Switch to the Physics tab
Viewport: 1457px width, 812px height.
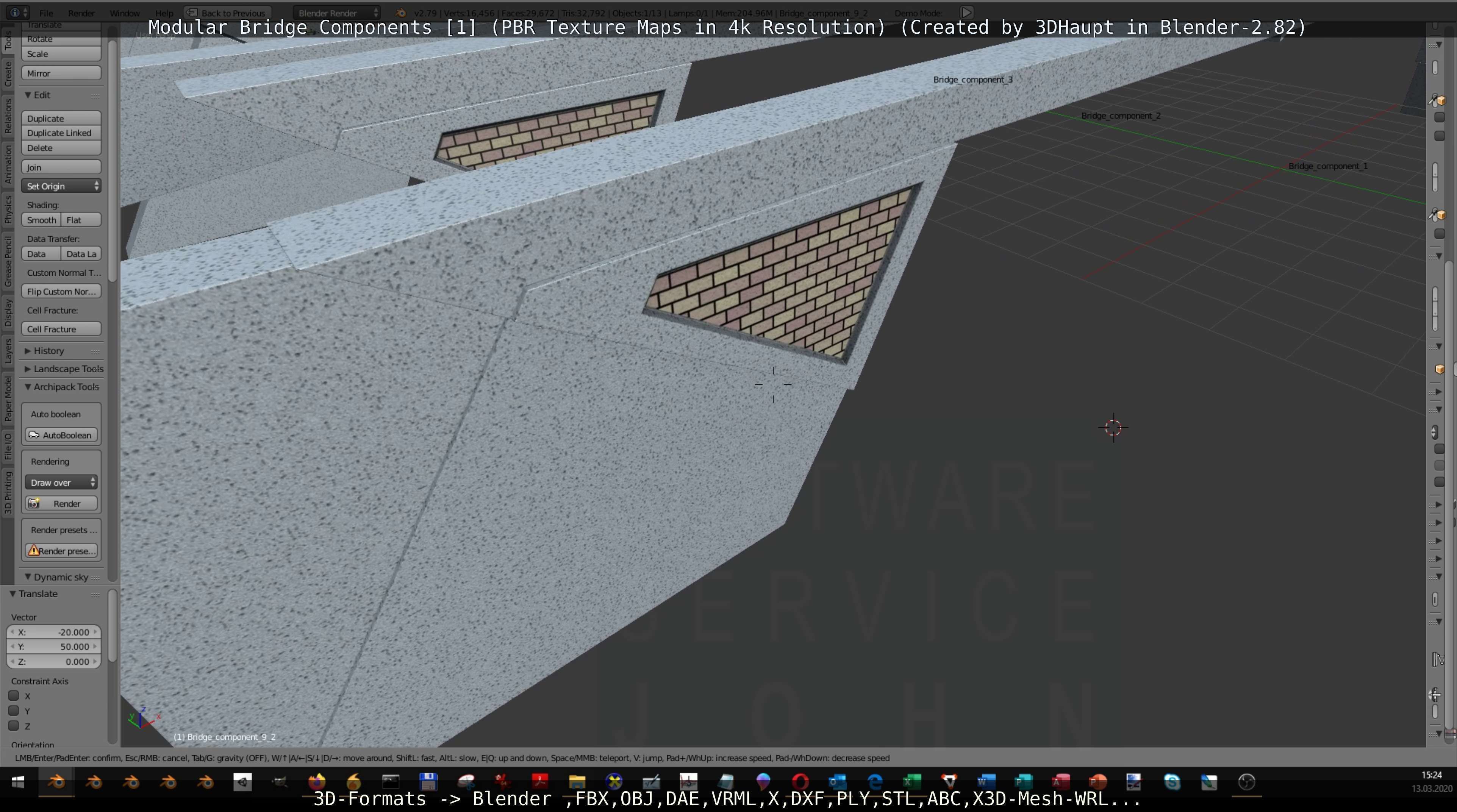tap(8, 209)
